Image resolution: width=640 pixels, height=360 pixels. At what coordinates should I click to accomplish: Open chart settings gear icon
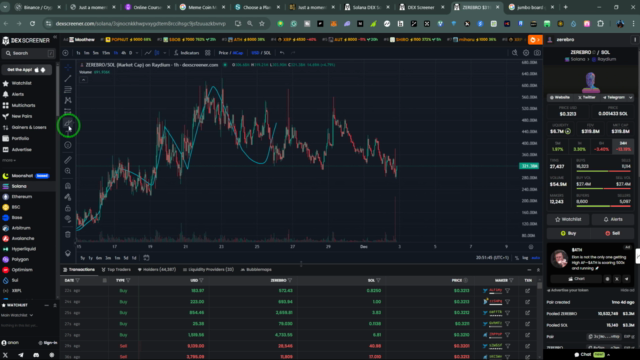coord(526,53)
